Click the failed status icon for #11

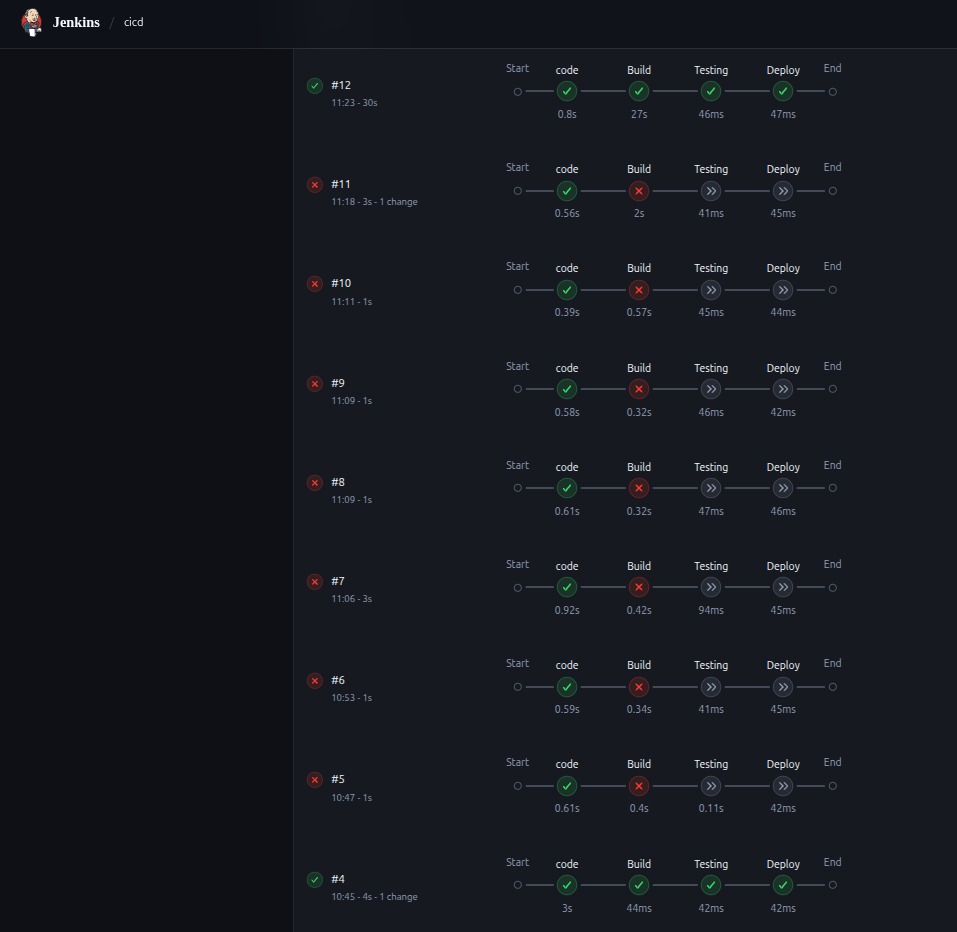tap(315, 184)
